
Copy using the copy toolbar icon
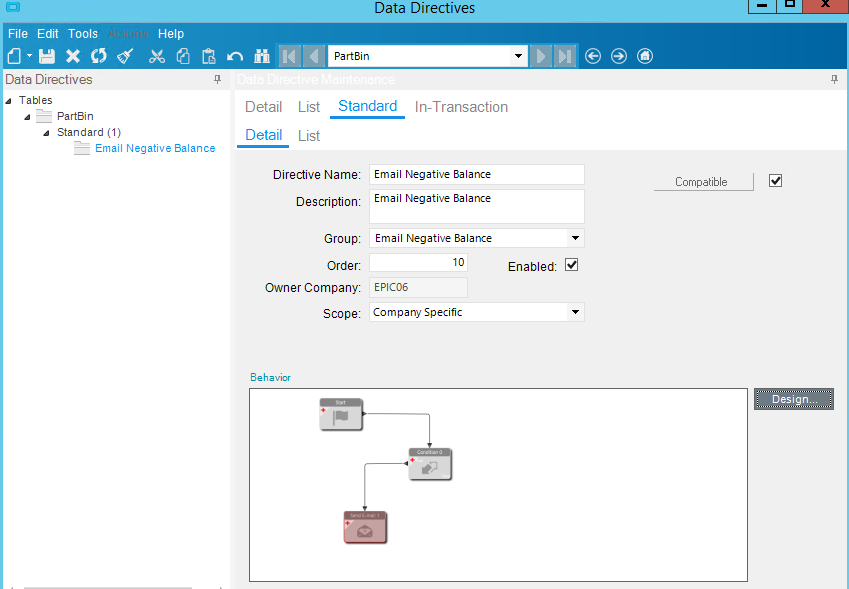tap(183, 56)
